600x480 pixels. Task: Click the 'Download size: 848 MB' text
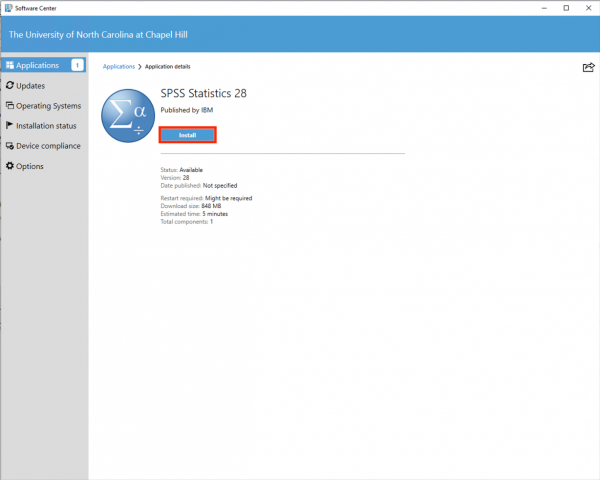point(191,206)
